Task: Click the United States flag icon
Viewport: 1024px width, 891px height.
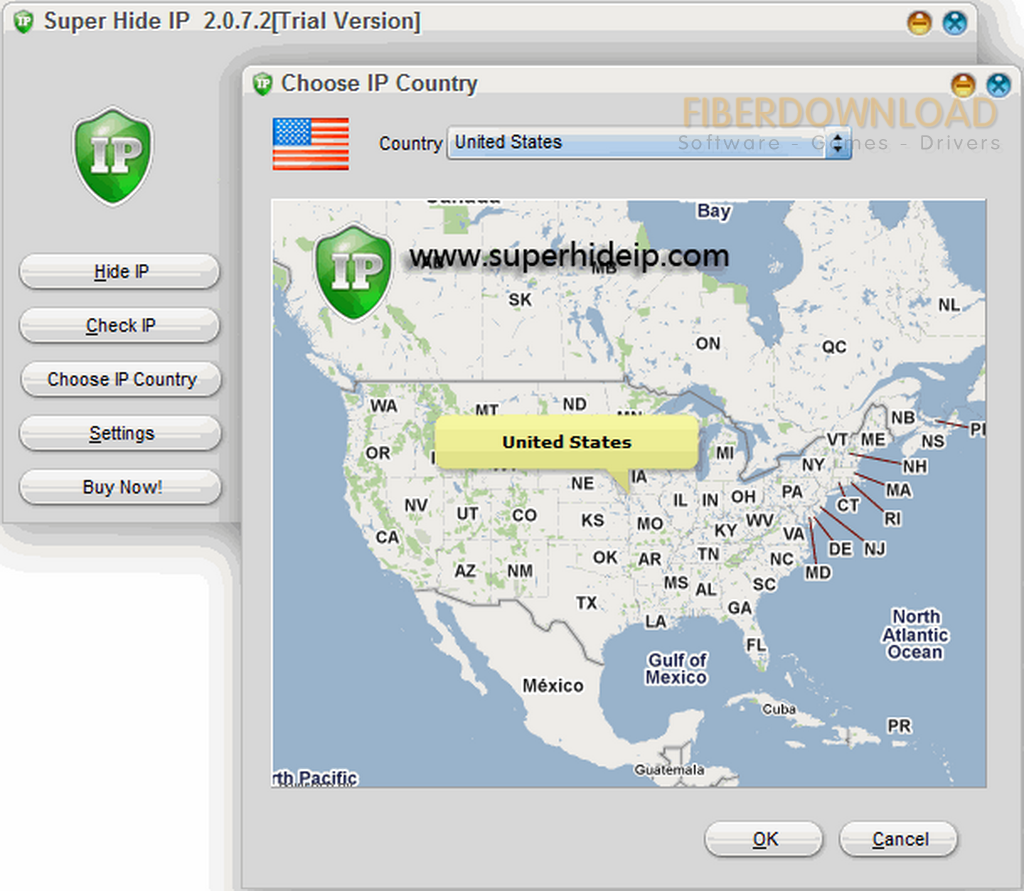Action: click(x=311, y=144)
